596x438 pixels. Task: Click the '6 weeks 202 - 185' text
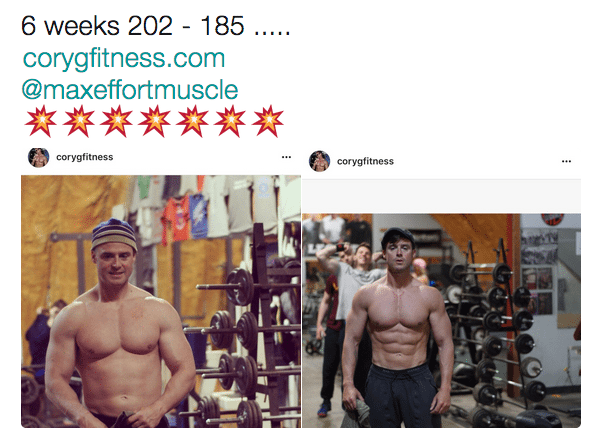(133, 26)
